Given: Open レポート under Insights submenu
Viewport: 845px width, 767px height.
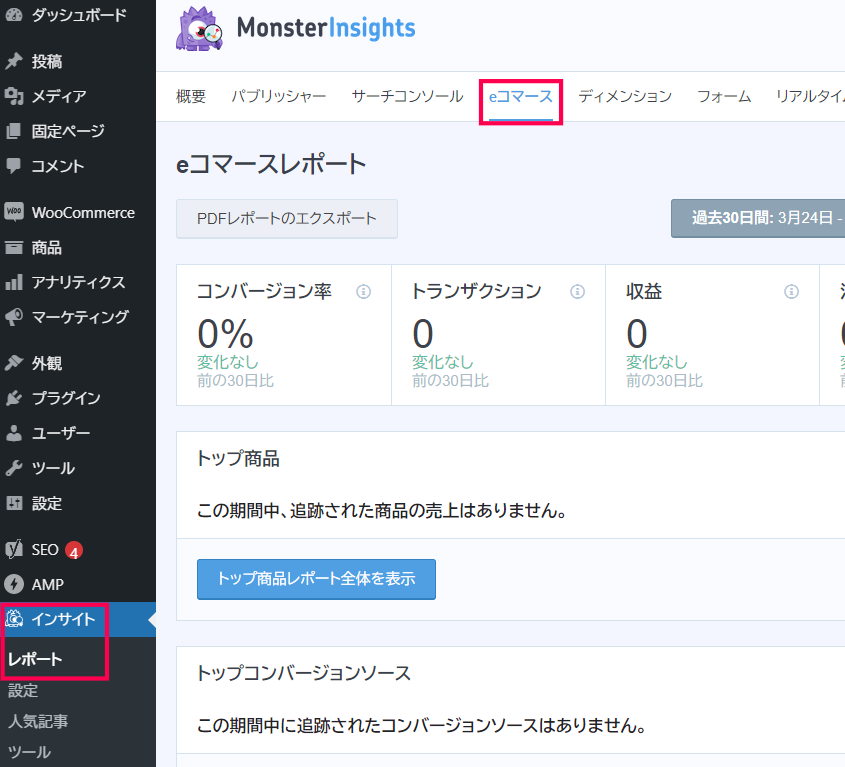Looking at the screenshot, I should pyautogui.click(x=35, y=659).
